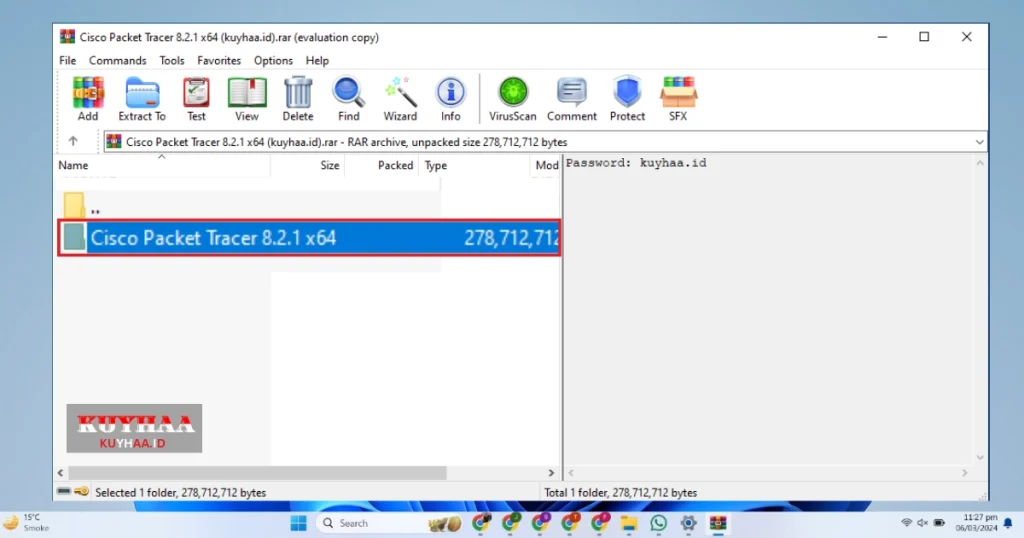Click the Wi-Fi tray icon
1024x538 pixels.
point(906,523)
